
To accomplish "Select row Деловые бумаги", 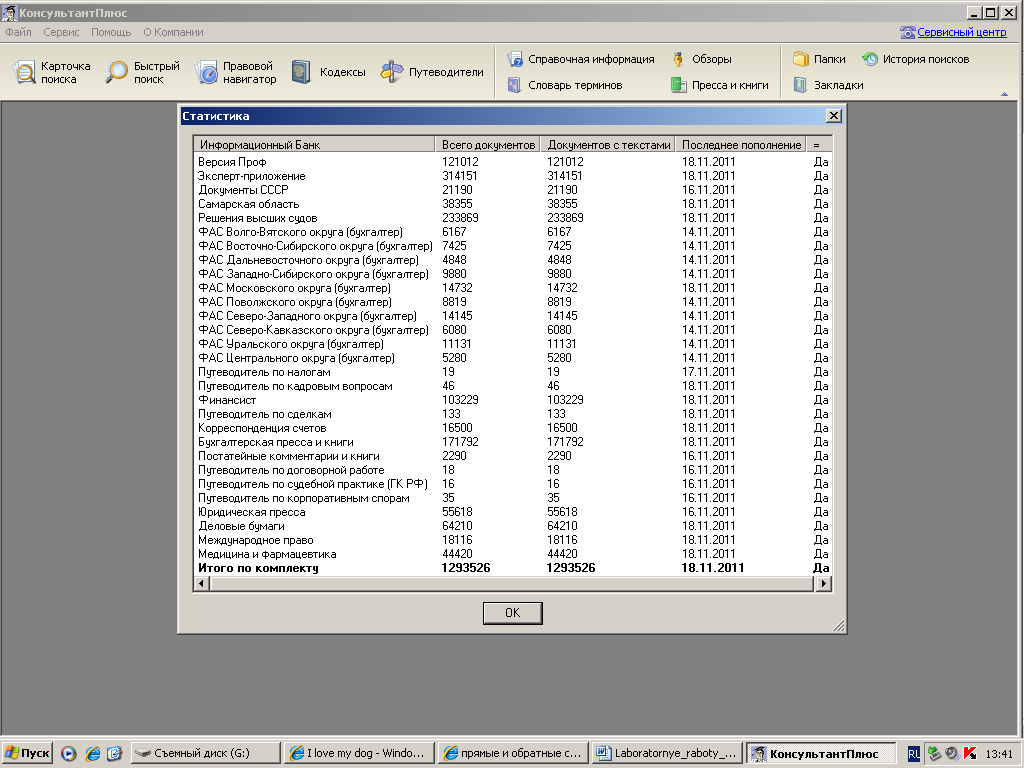I will pos(513,526).
